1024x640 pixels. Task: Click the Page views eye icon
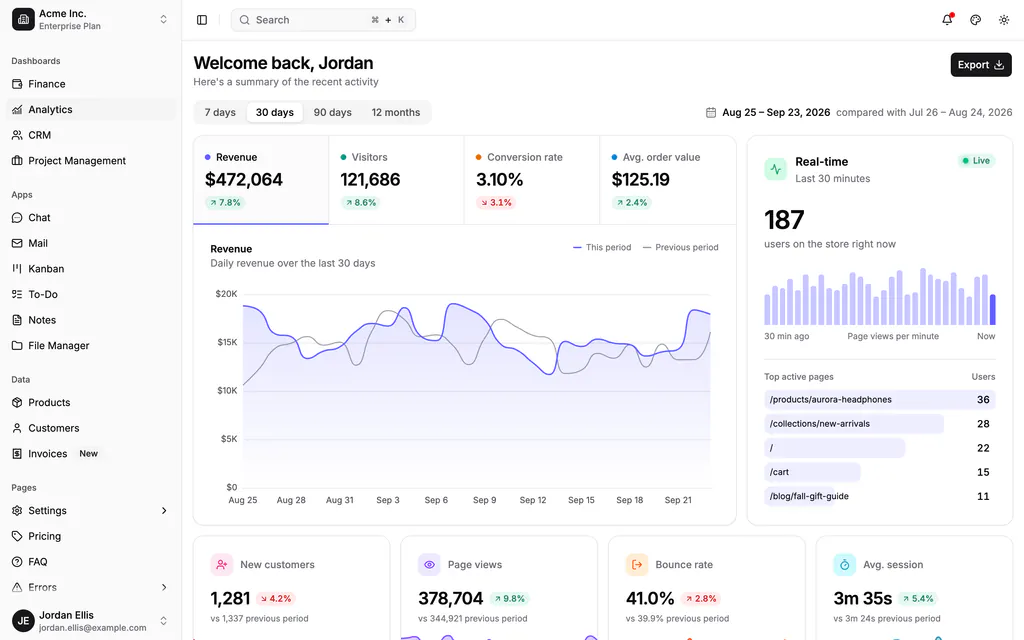click(429, 564)
